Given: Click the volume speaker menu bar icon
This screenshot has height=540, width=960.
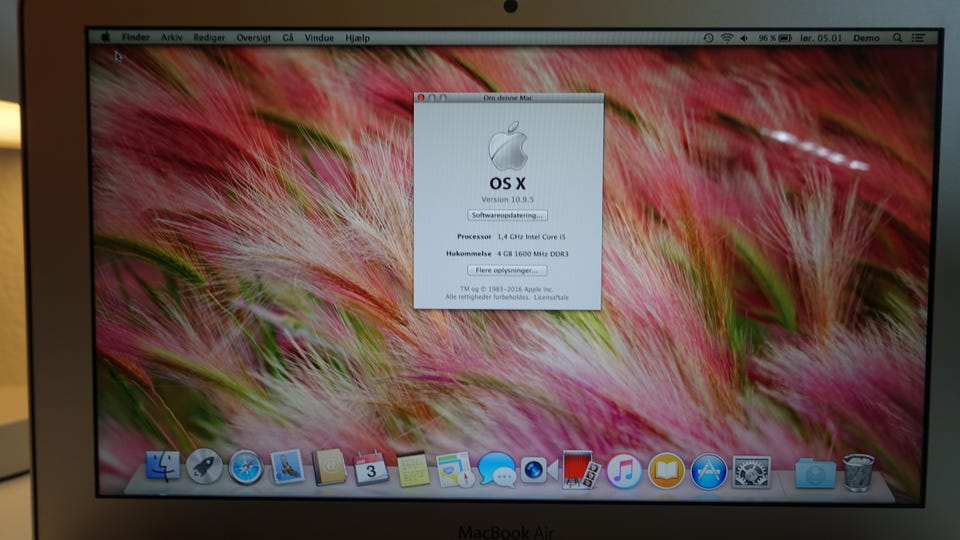Looking at the screenshot, I should (x=744, y=38).
